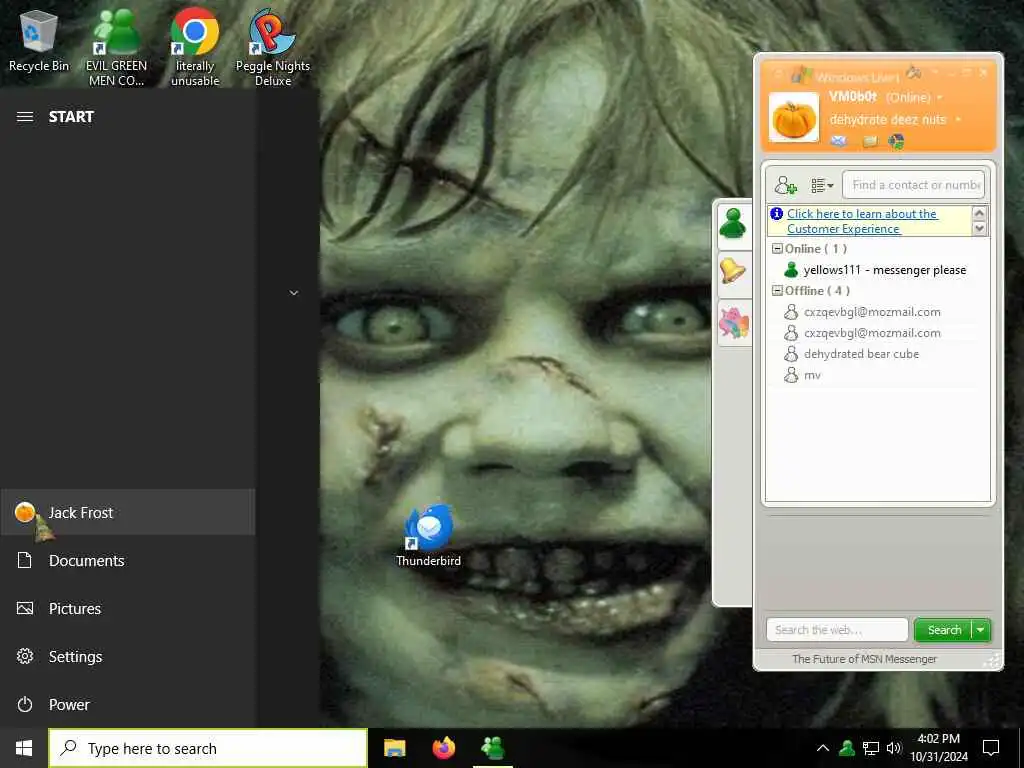
Task: Open Documents from Start menu
Action: [x=127, y=560]
